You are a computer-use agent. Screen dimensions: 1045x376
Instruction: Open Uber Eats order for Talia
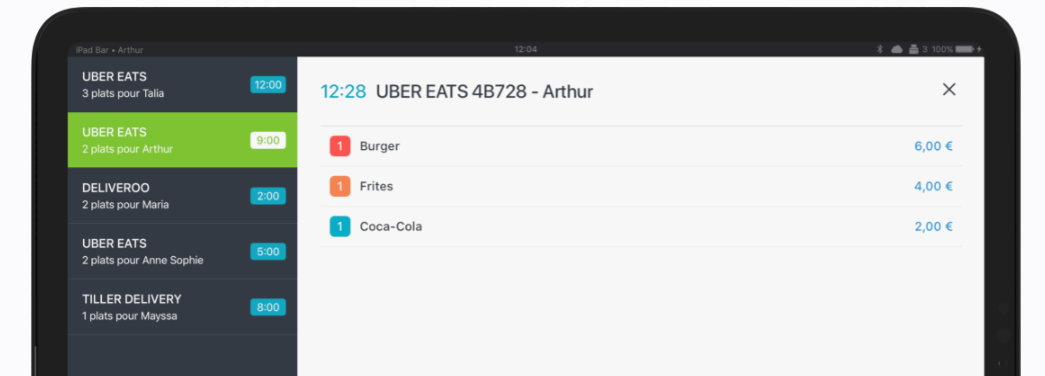pyautogui.click(x=183, y=85)
